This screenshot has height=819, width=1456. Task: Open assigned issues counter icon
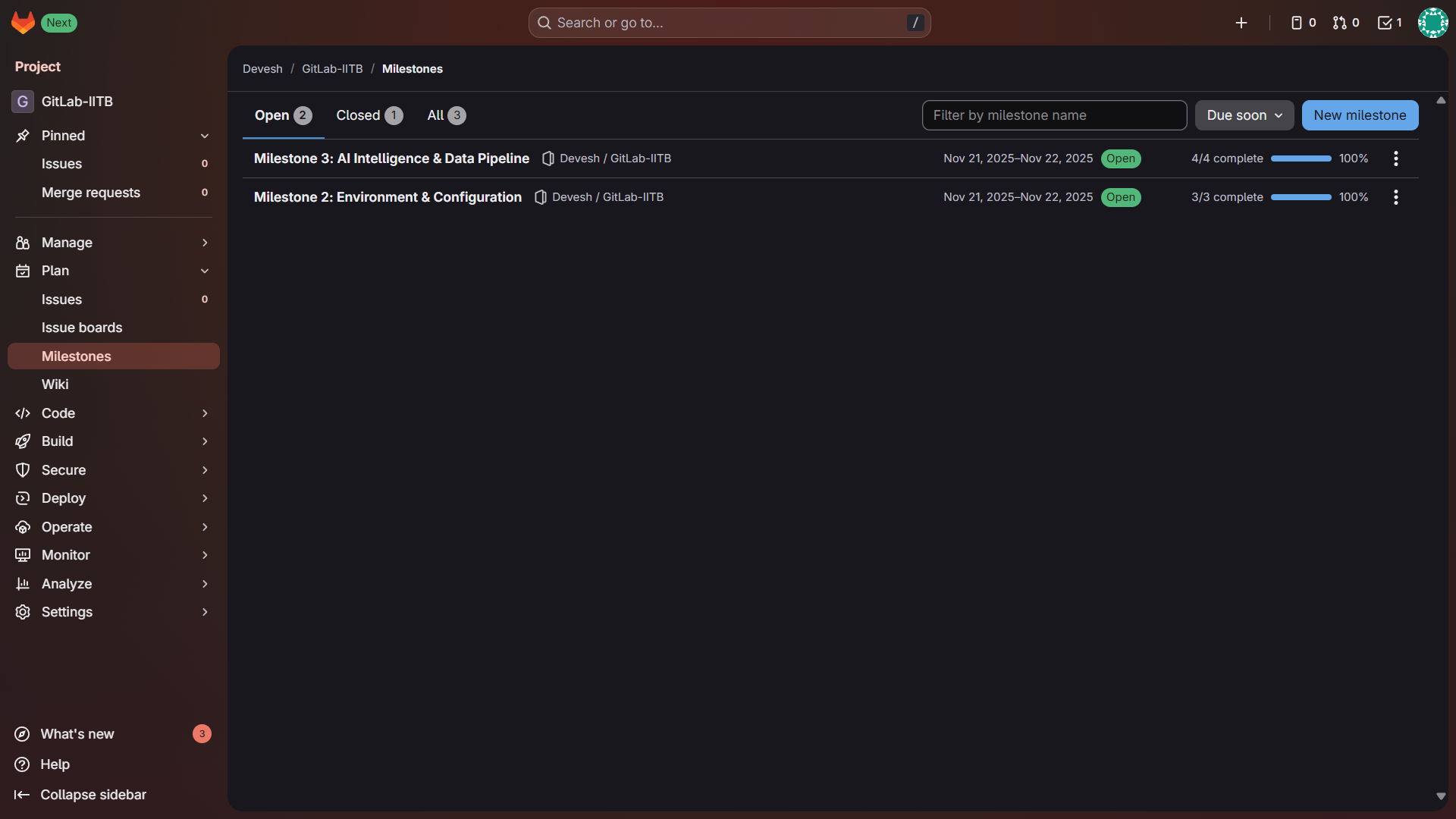[1303, 23]
